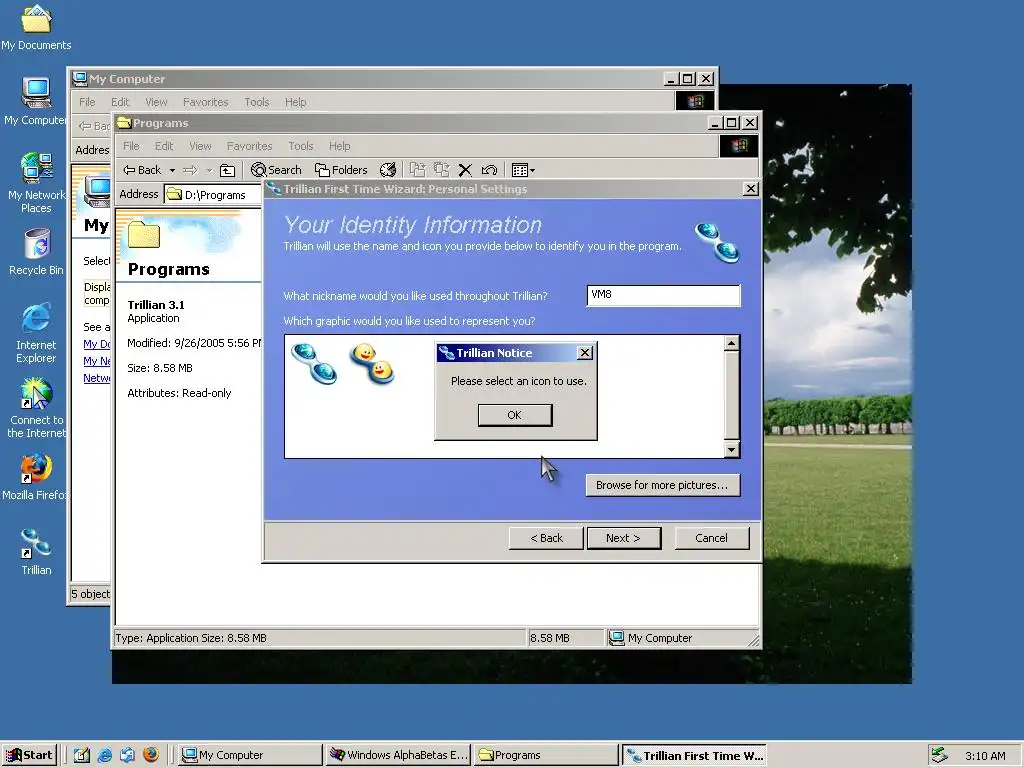Toggle Folders pane in Programs toolbar

pos(341,170)
